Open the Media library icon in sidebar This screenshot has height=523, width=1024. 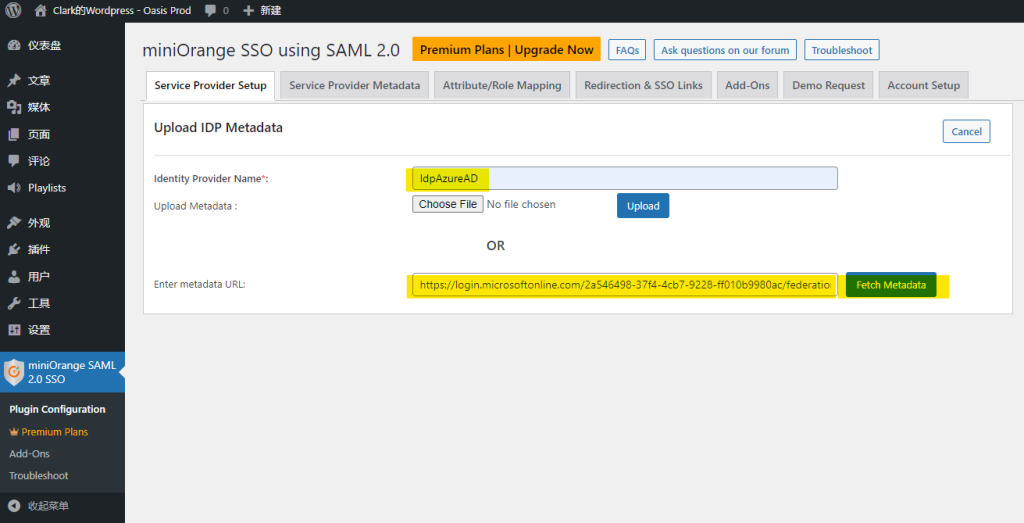14,107
